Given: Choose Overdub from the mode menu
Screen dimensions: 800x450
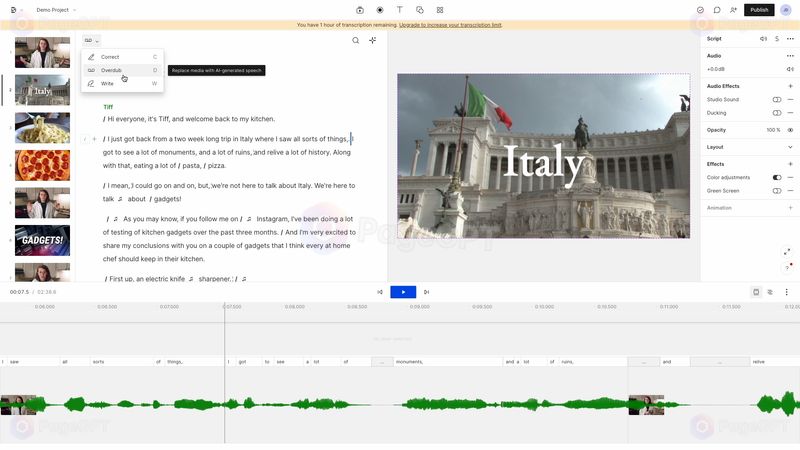Looking at the screenshot, I should [122, 70].
